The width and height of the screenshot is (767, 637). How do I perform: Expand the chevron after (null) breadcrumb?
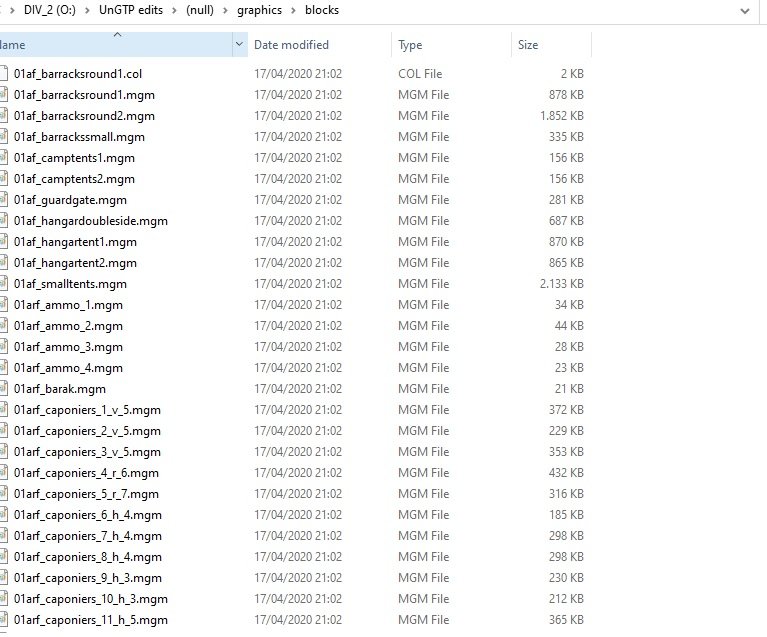click(225, 10)
